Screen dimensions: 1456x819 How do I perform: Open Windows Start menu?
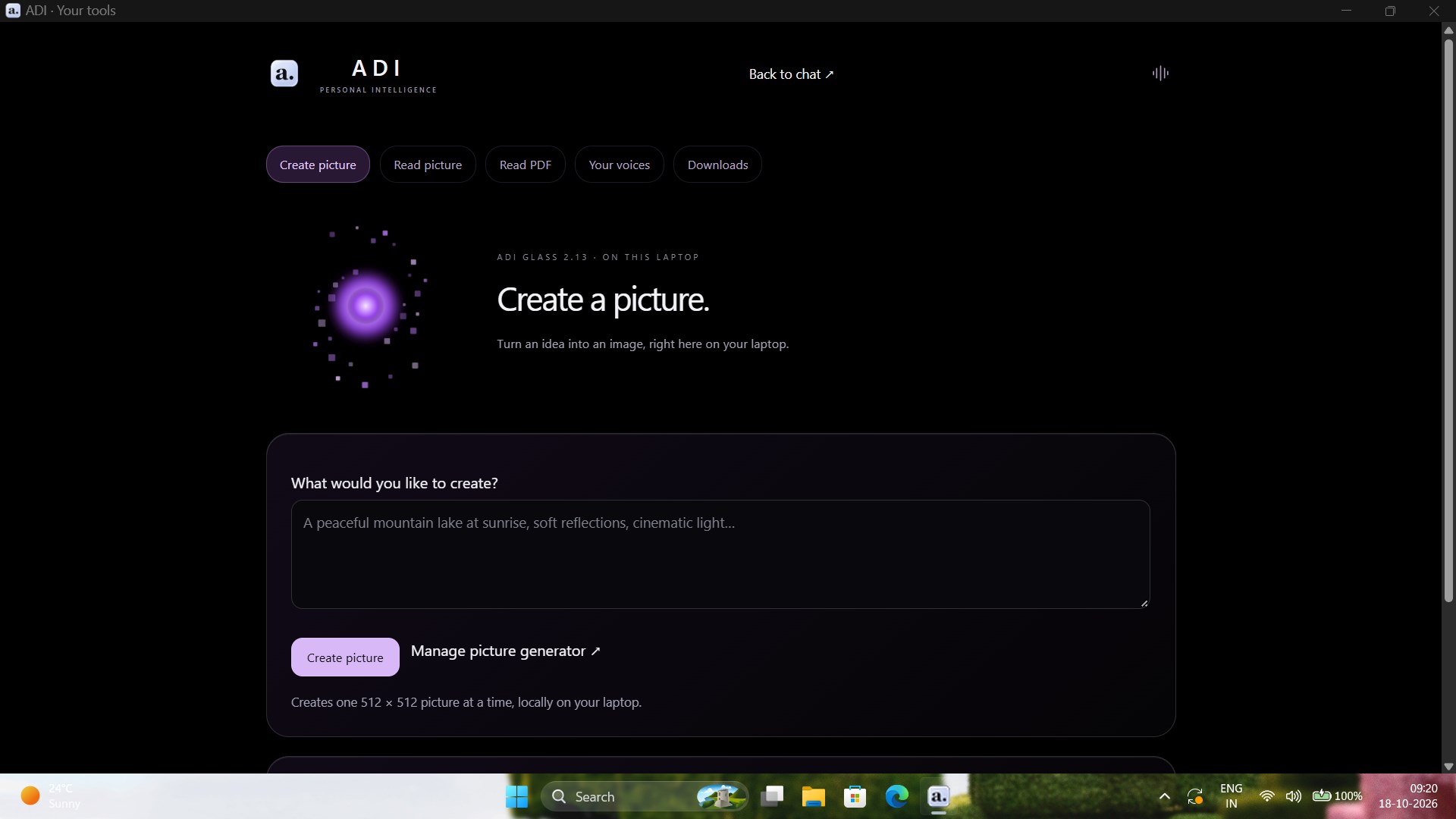(517, 796)
